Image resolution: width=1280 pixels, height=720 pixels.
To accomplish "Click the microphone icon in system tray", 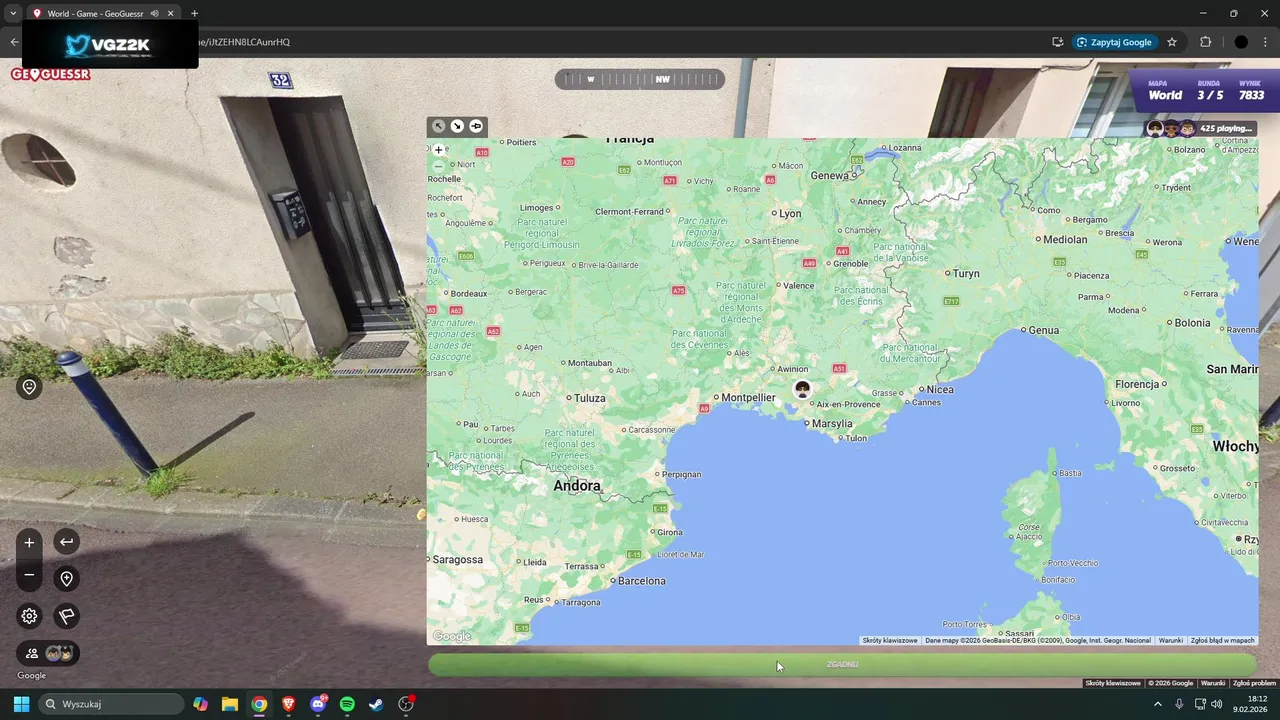I will [1179, 704].
